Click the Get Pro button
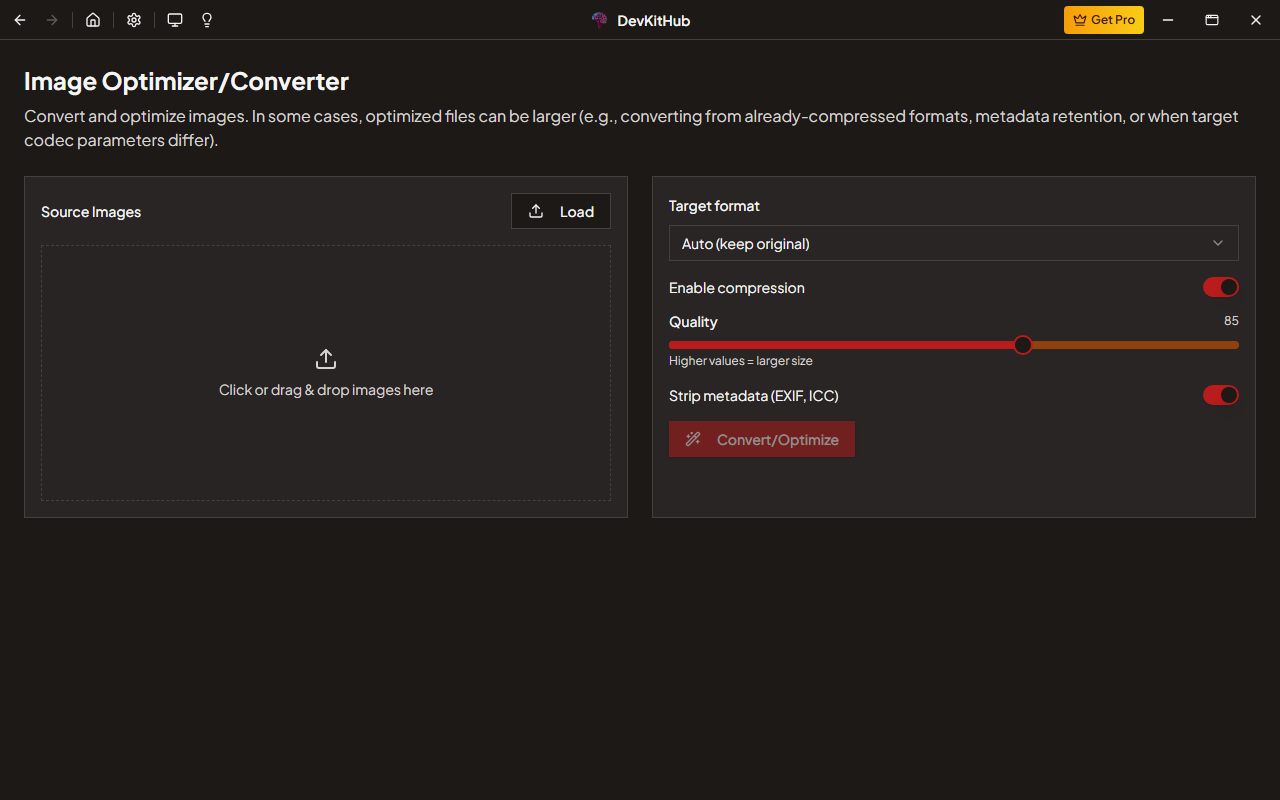The width and height of the screenshot is (1280, 800). [x=1104, y=20]
